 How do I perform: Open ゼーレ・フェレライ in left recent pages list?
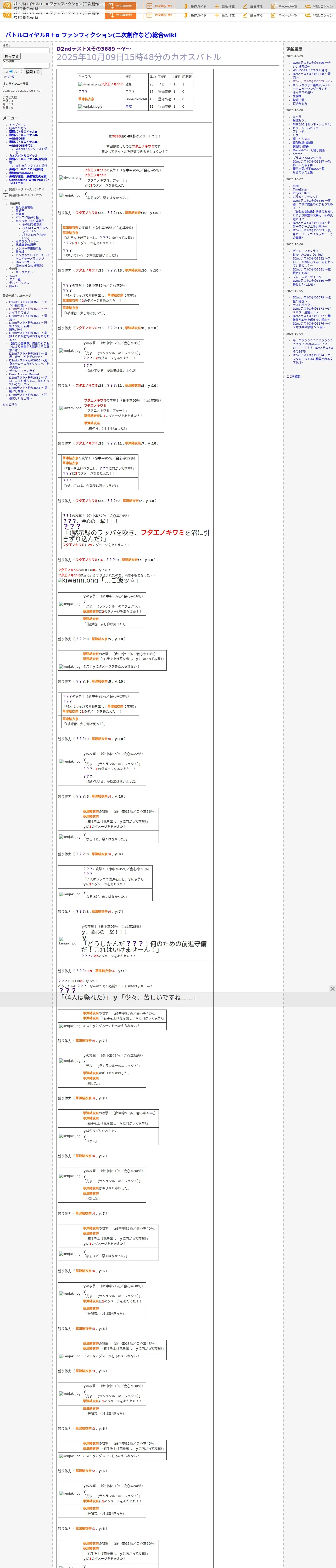tap(23, 371)
